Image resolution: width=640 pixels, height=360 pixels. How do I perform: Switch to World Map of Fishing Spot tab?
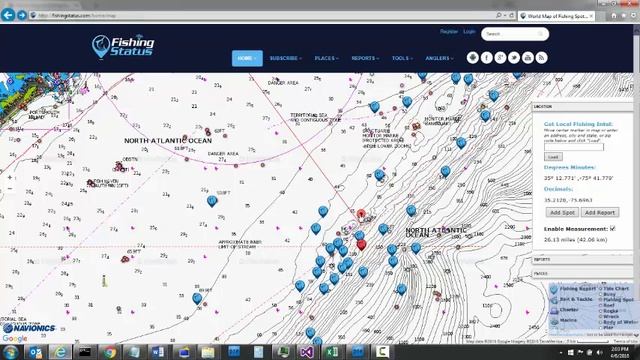[557, 16]
